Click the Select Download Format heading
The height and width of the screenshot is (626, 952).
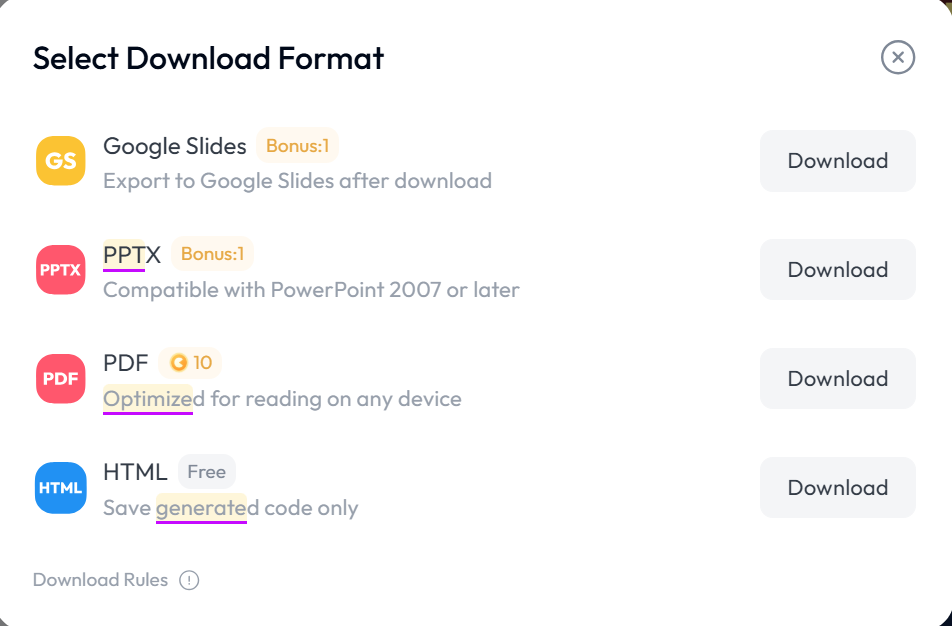[x=208, y=58]
